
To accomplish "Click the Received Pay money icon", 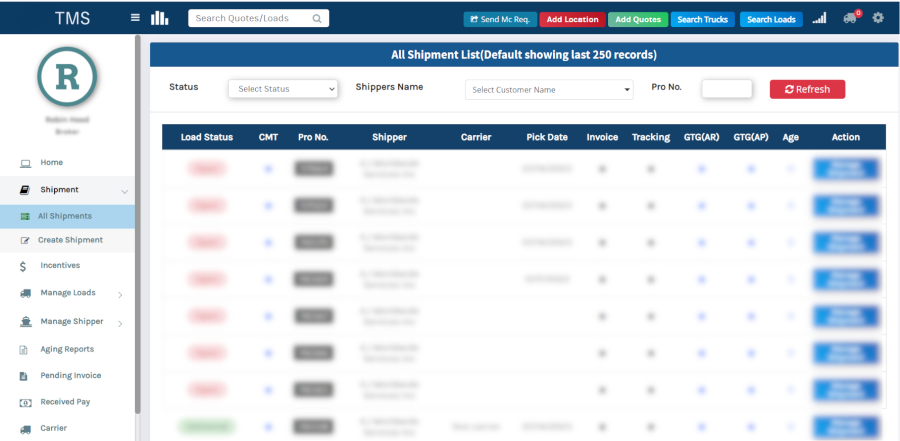I will [x=24, y=402].
